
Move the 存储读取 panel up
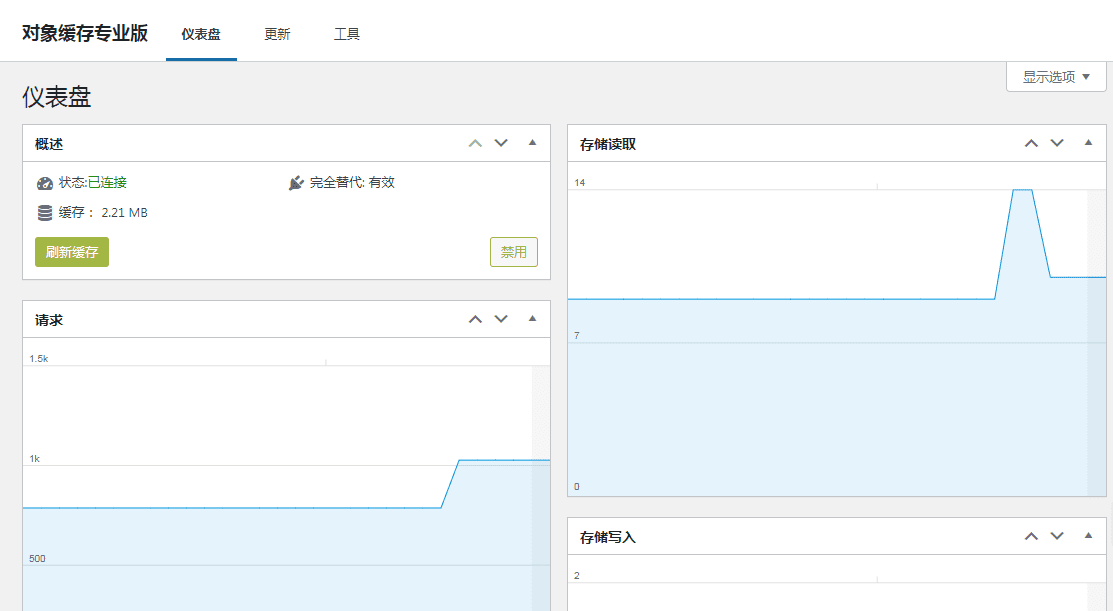1031,143
